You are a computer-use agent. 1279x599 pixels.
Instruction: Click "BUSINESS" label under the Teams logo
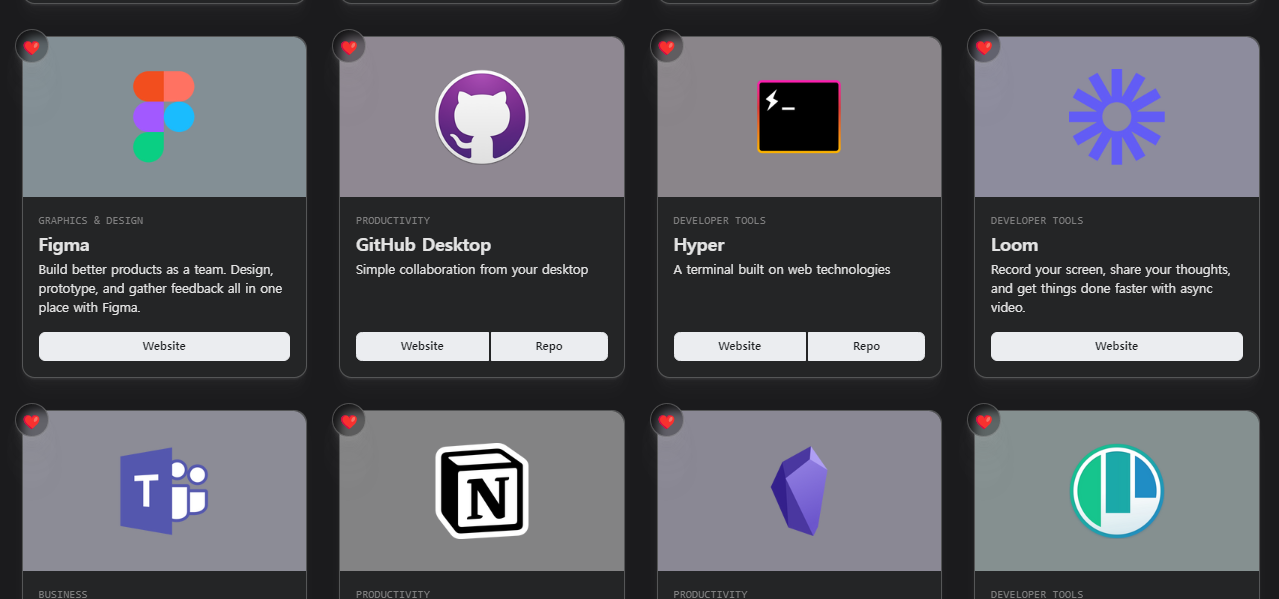click(x=63, y=594)
